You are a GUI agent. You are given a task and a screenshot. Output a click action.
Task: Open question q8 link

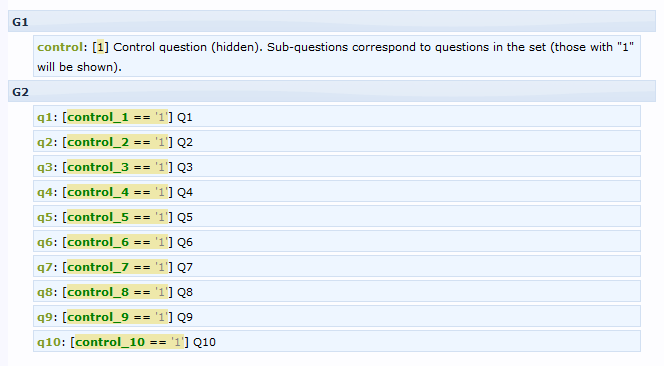point(44,292)
